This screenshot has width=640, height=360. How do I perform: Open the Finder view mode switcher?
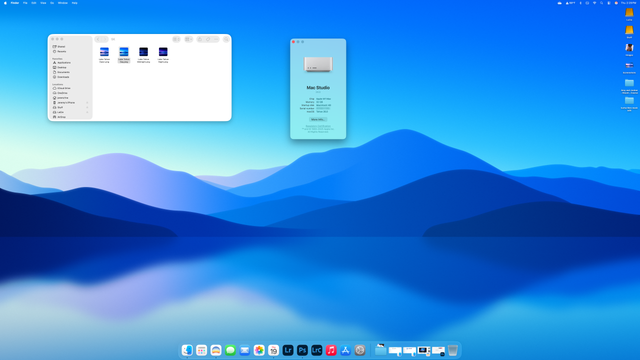(176, 39)
